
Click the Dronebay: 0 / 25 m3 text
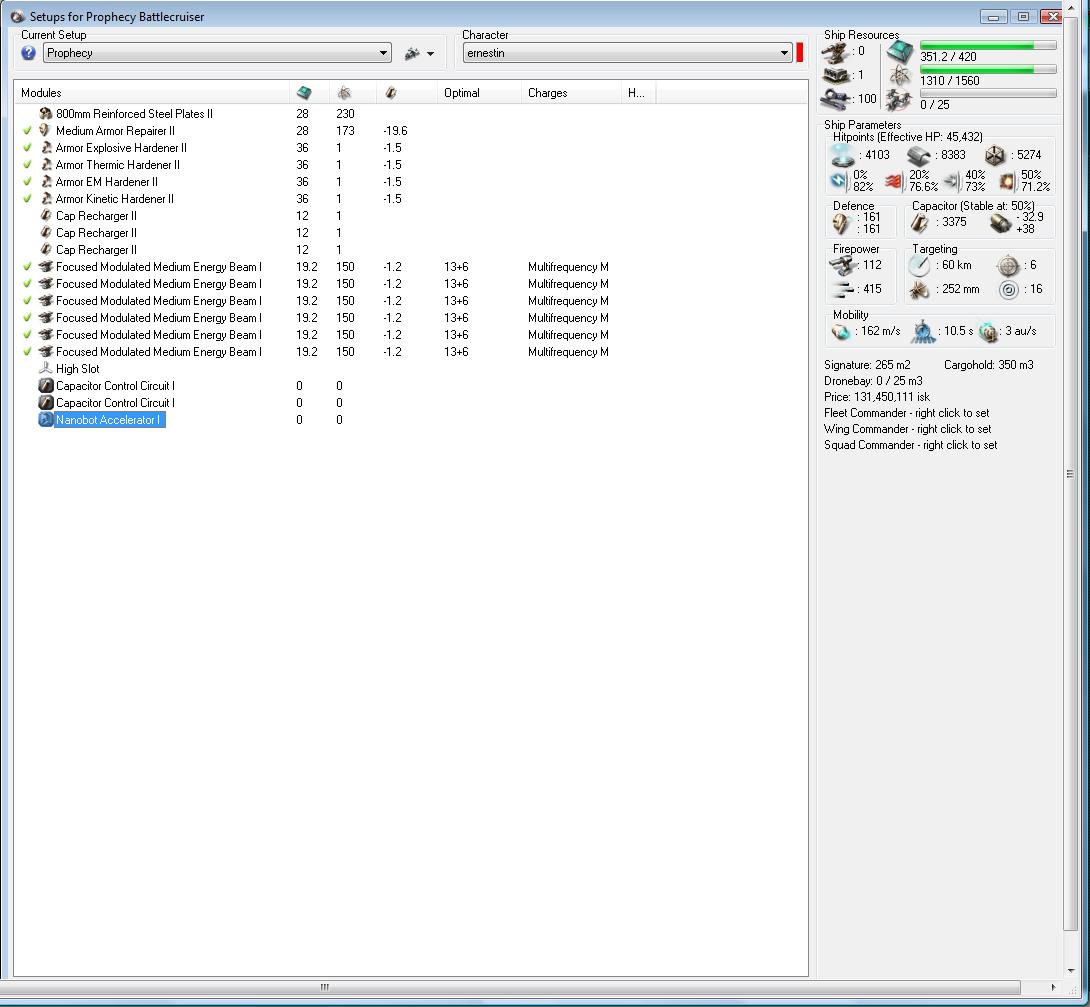coord(873,381)
